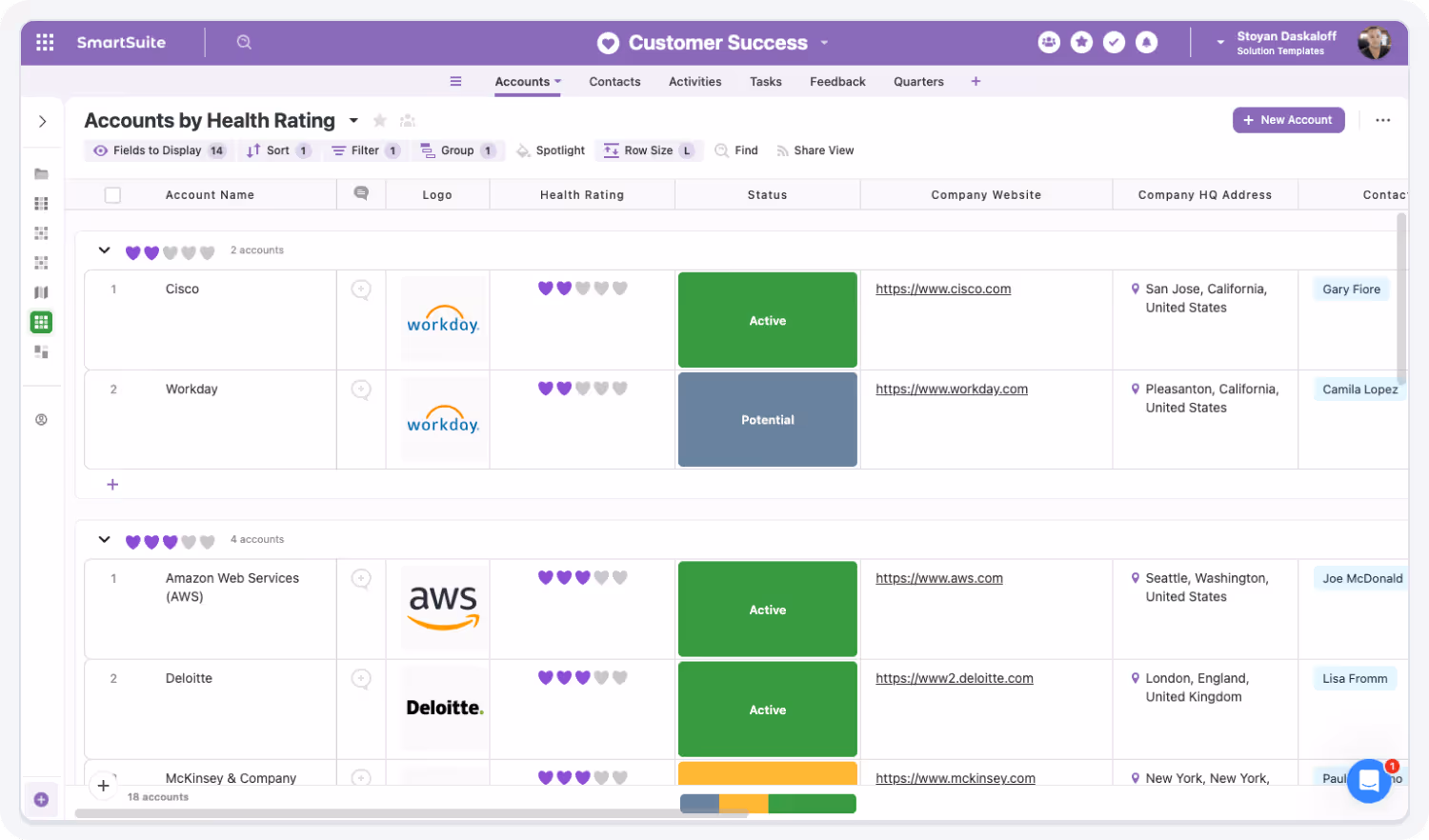This screenshot has height=840, width=1429.
Task: Add comment on Workday row
Action: coord(361,390)
